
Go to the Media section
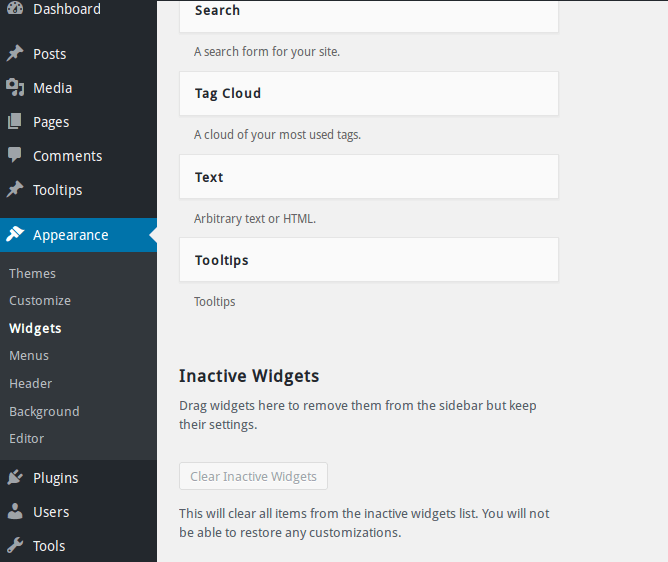point(52,88)
